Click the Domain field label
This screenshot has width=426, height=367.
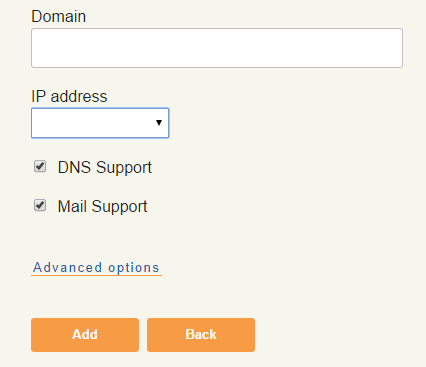[59, 16]
